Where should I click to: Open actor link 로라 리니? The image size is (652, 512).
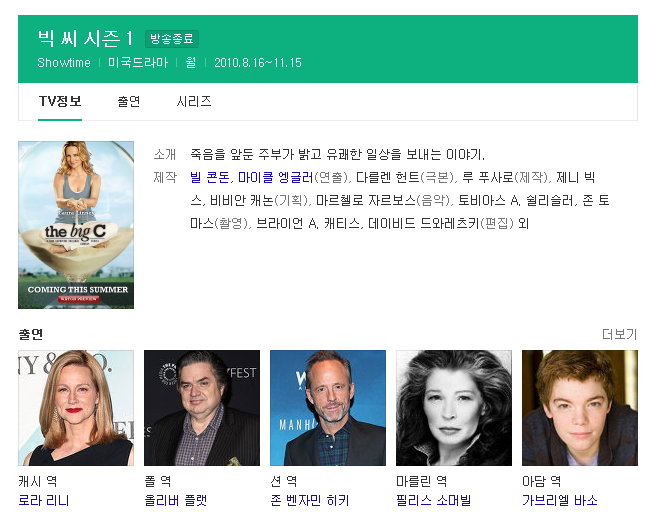click(x=44, y=500)
